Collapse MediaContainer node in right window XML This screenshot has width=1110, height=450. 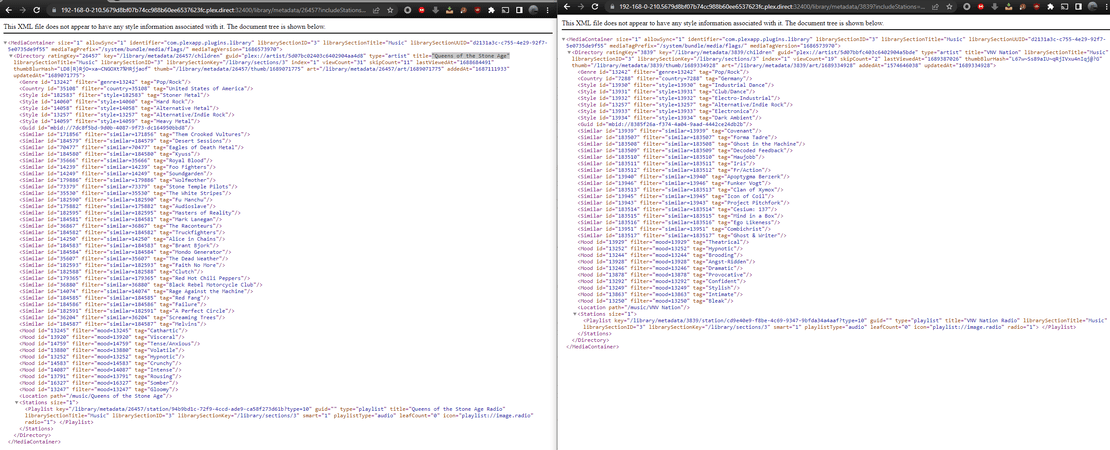[563, 39]
